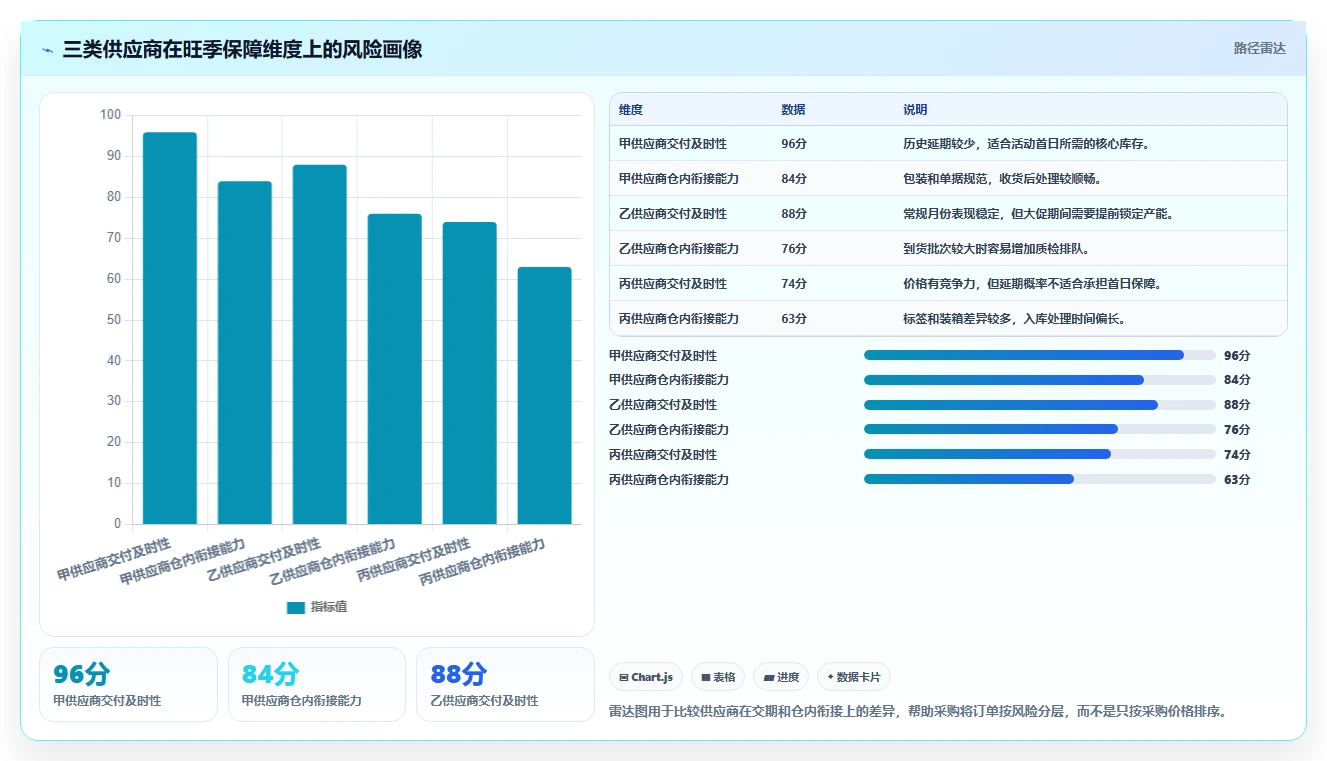The width and height of the screenshot is (1327, 761).
Task: Click the 96分 cell in the table
Action: (794, 144)
